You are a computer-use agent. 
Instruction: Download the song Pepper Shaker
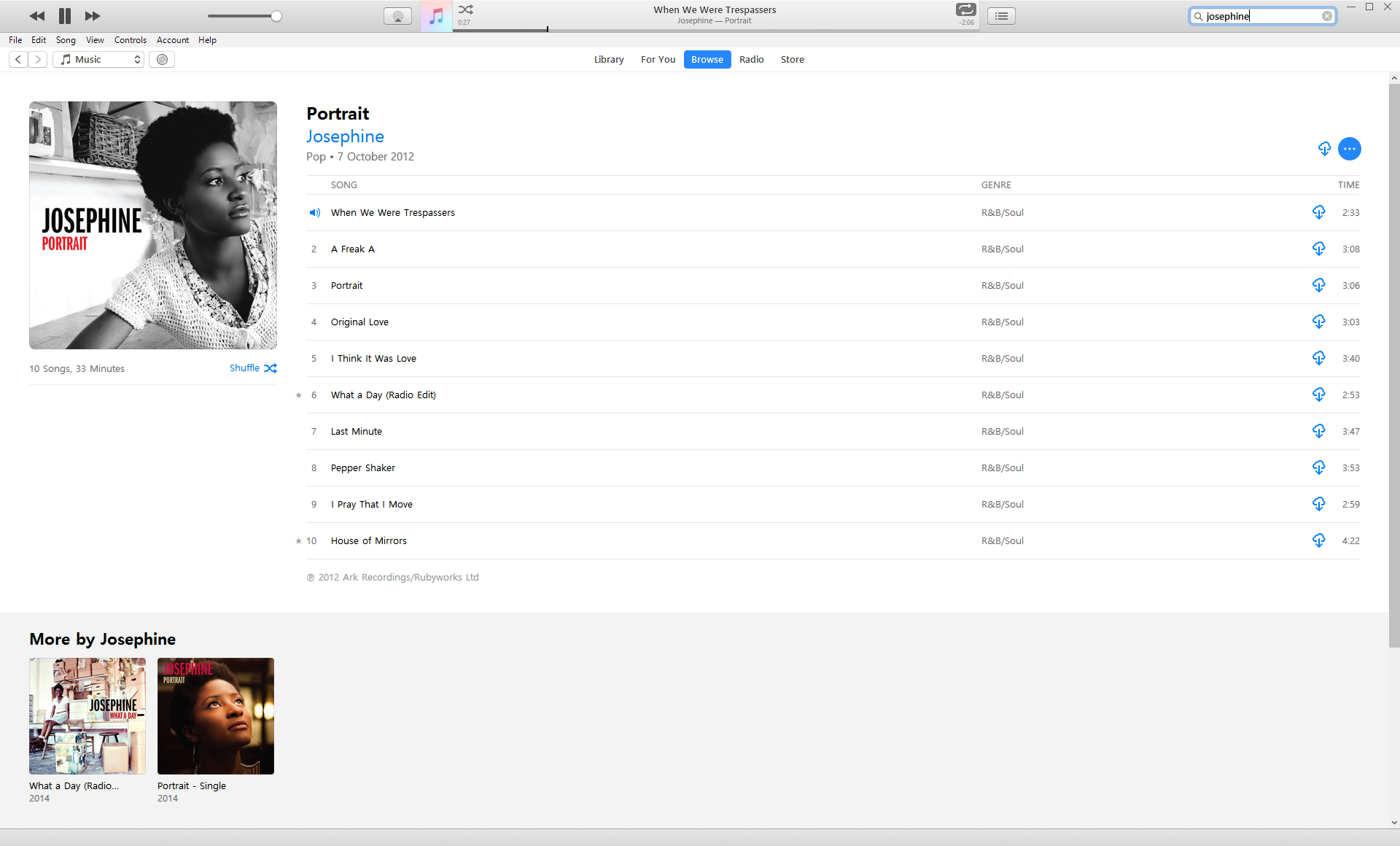tap(1319, 467)
